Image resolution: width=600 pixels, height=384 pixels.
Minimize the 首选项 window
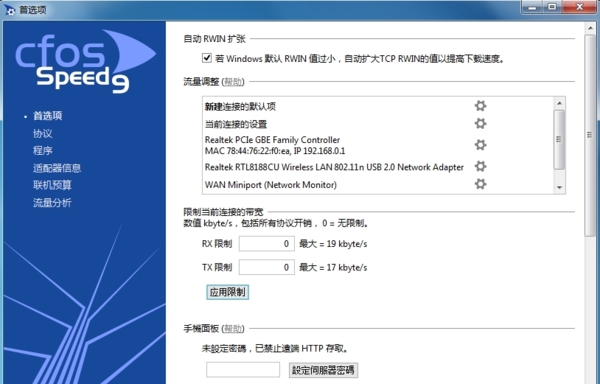pyautogui.click(x=532, y=7)
